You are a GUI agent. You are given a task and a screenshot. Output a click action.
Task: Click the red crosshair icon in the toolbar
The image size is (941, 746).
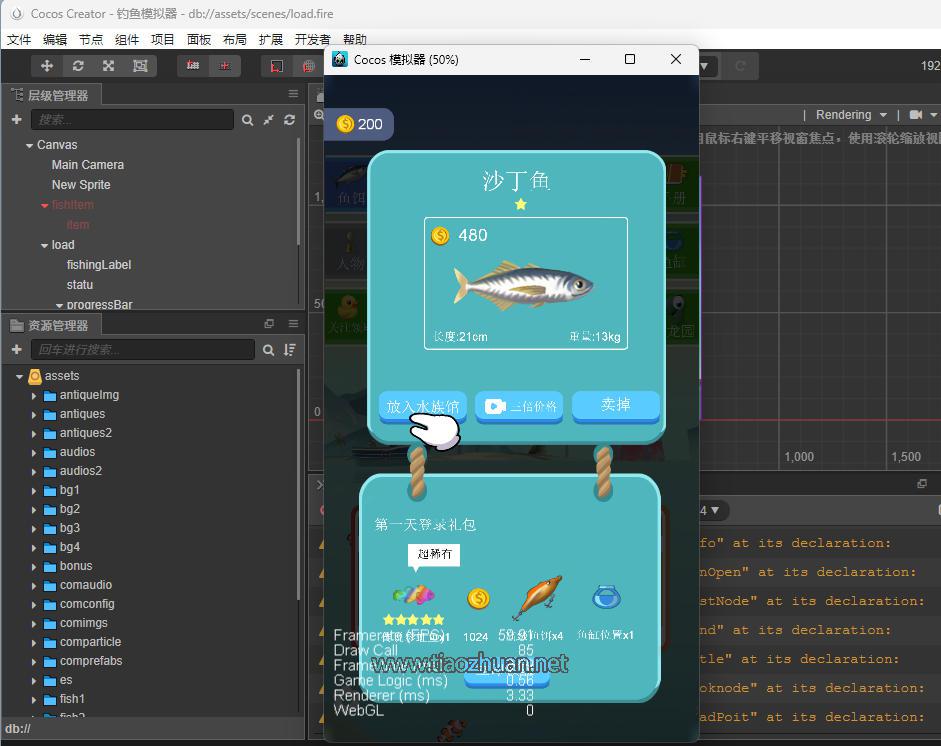click(x=225, y=65)
